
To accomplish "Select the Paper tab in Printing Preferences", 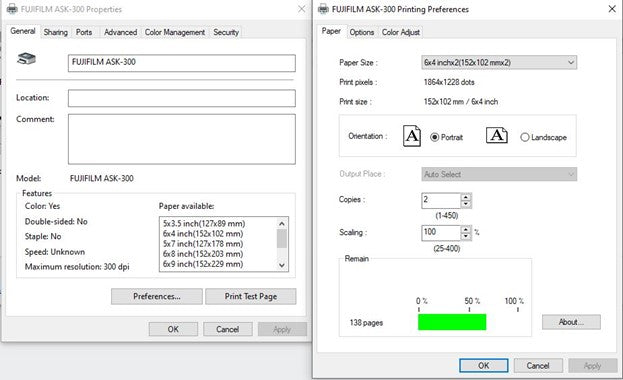I will point(331,31).
